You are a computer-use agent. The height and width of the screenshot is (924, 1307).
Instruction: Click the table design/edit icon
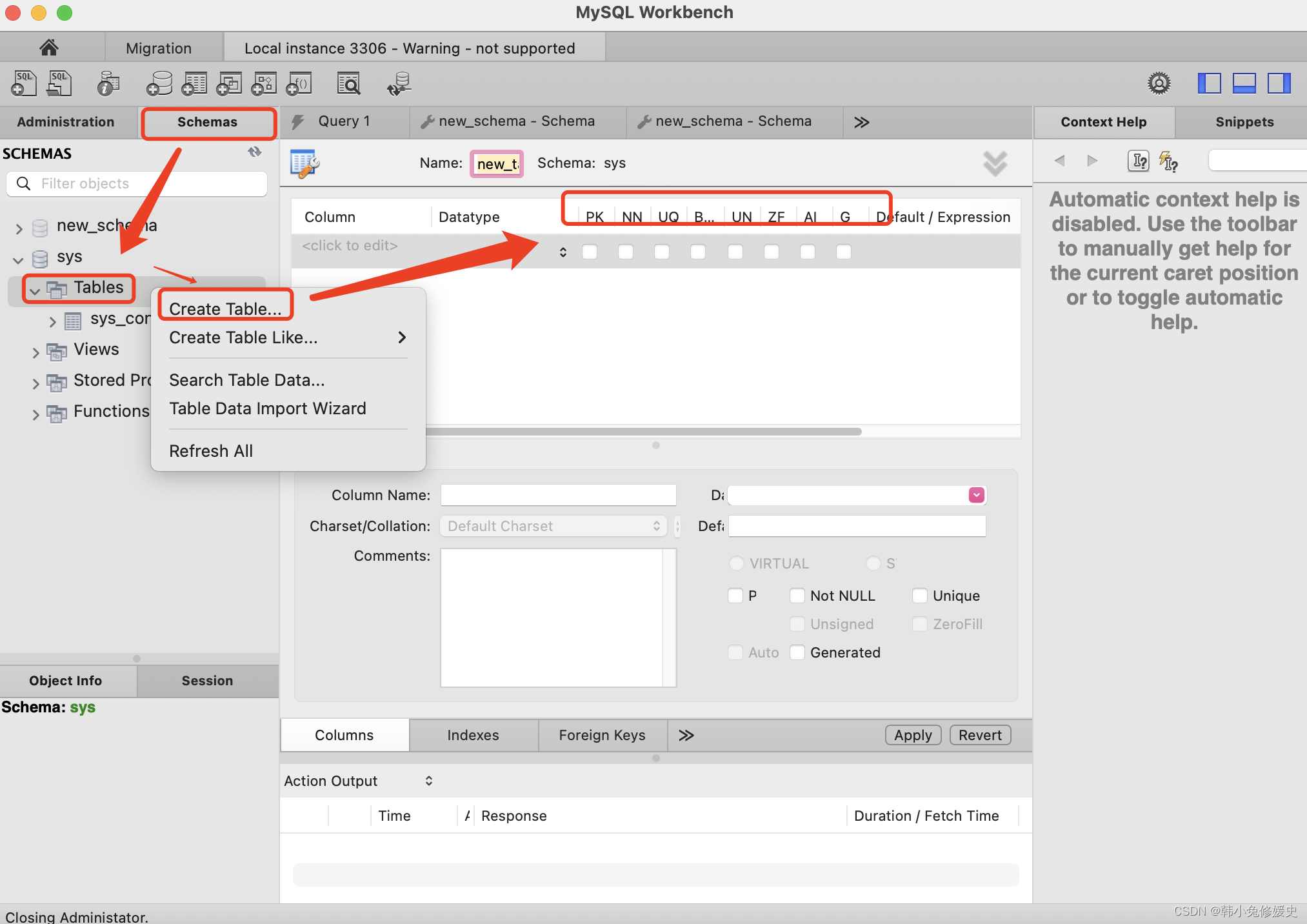coord(305,162)
